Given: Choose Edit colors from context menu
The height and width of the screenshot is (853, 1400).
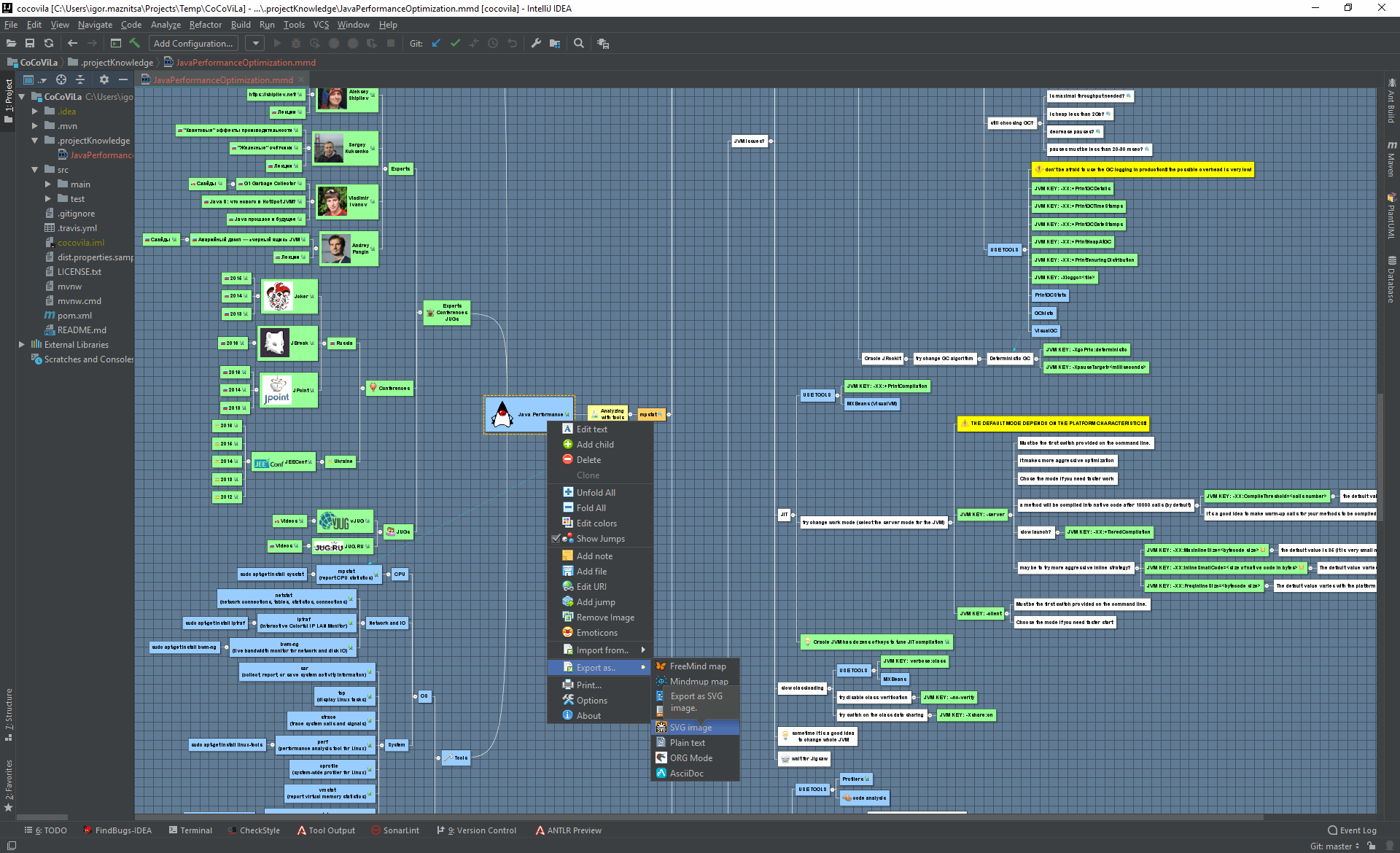Looking at the screenshot, I should (600, 523).
